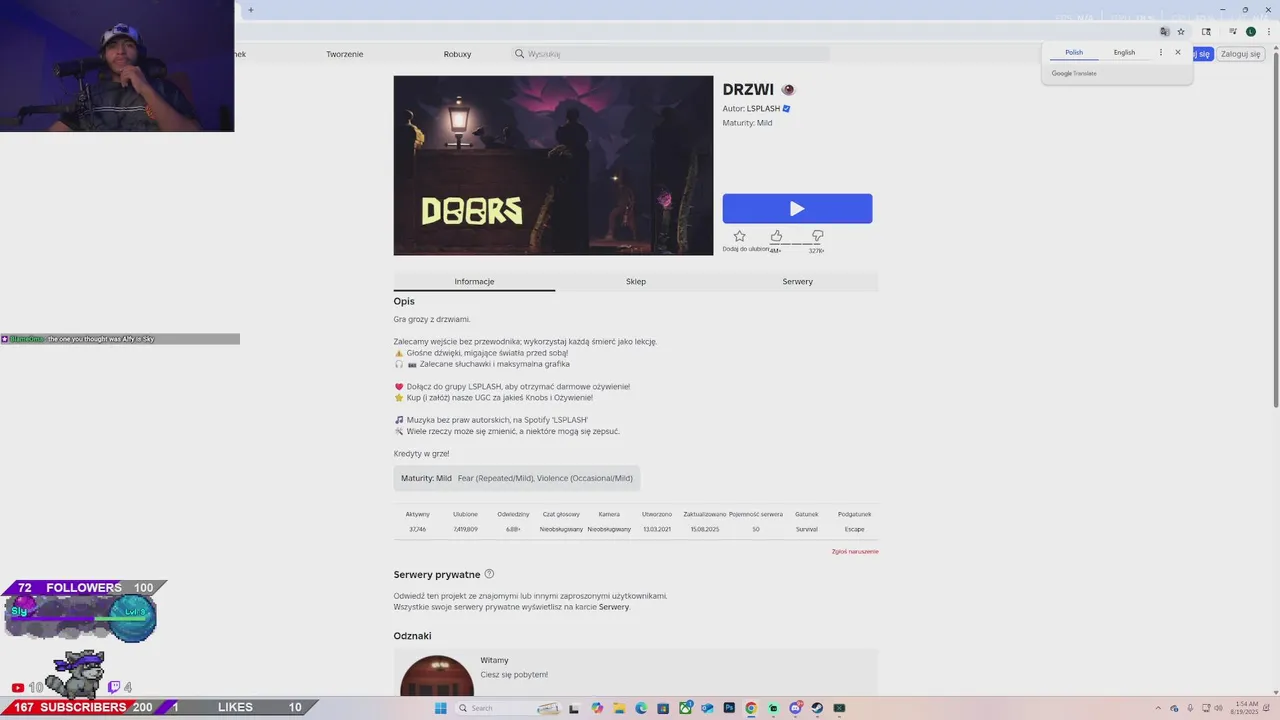Click the Witamy badge title
This screenshot has height=720, width=1280.
[494, 660]
